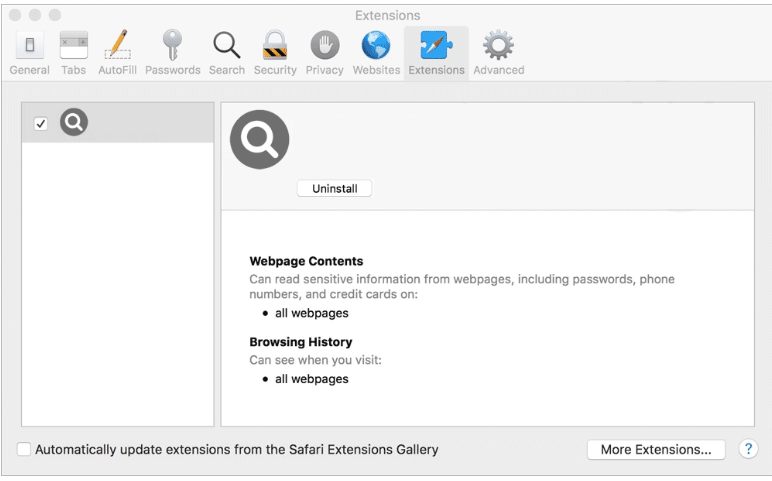Open the Search magnifier preferences pane

tap(227, 52)
